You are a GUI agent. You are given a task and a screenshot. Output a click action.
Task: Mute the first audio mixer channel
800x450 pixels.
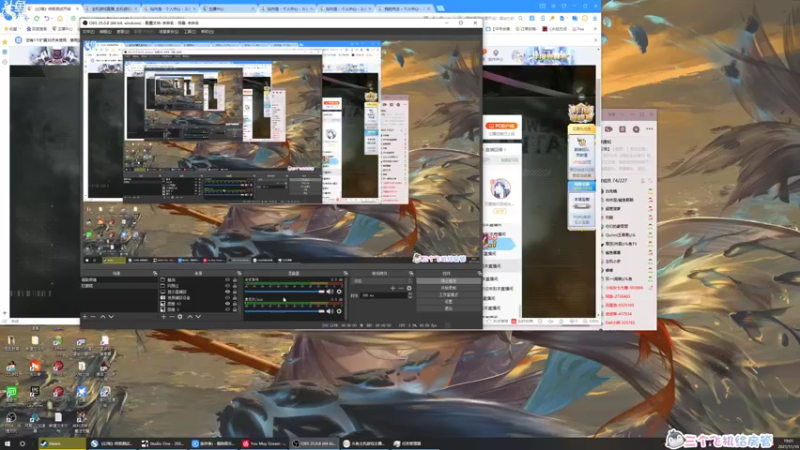click(x=330, y=291)
